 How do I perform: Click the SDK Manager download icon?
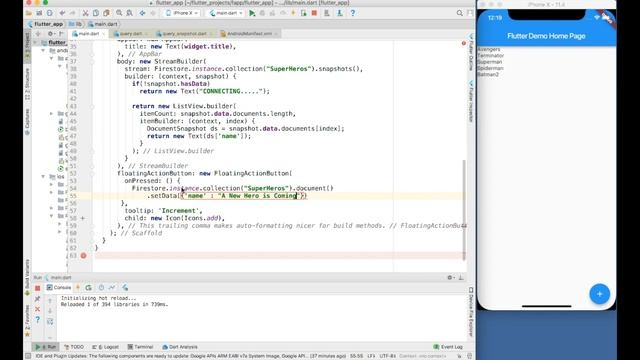point(340,13)
